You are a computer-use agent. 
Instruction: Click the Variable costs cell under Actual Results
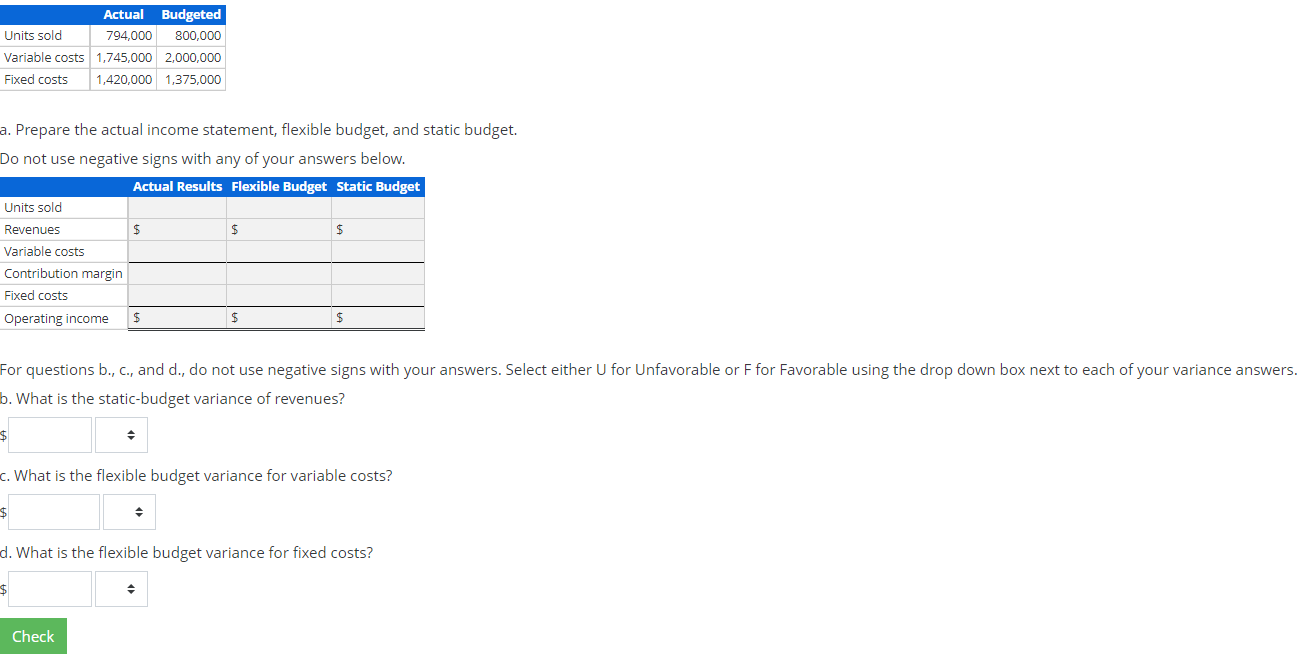coord(177,251)
